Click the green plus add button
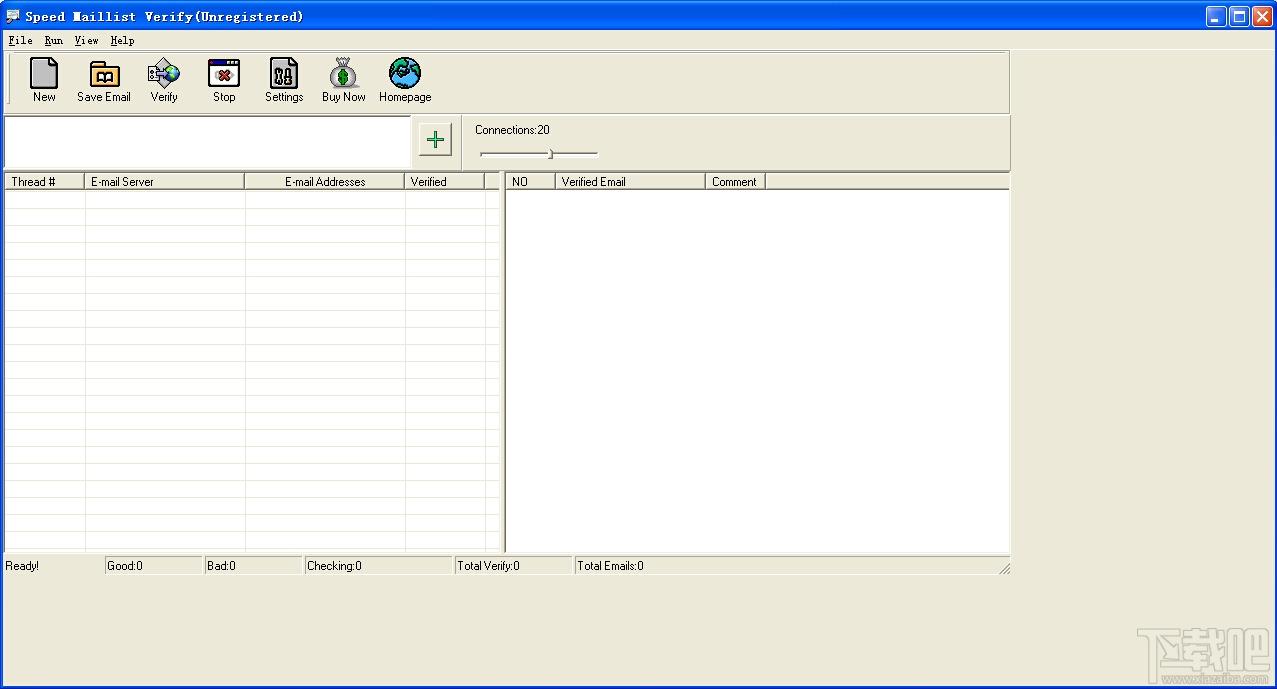 coord(435,139)
